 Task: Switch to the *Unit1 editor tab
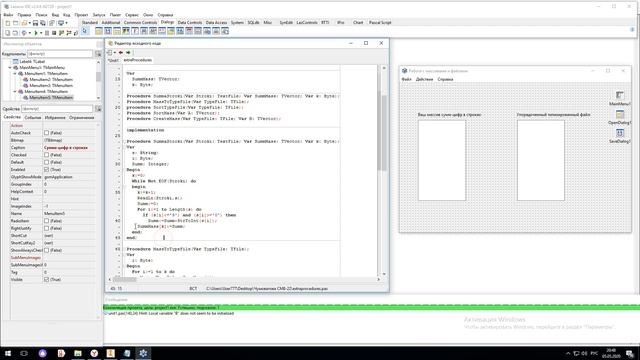(x=113, y=60)
